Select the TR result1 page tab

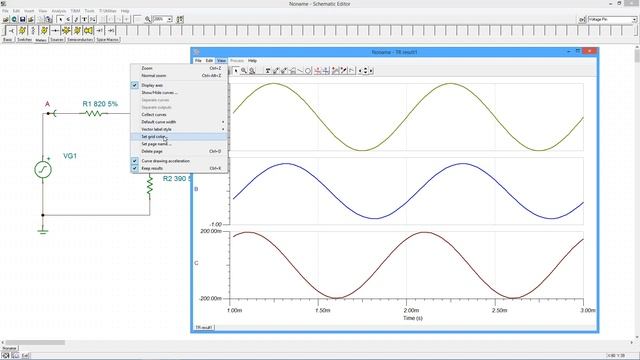click(x=204, y=327)
